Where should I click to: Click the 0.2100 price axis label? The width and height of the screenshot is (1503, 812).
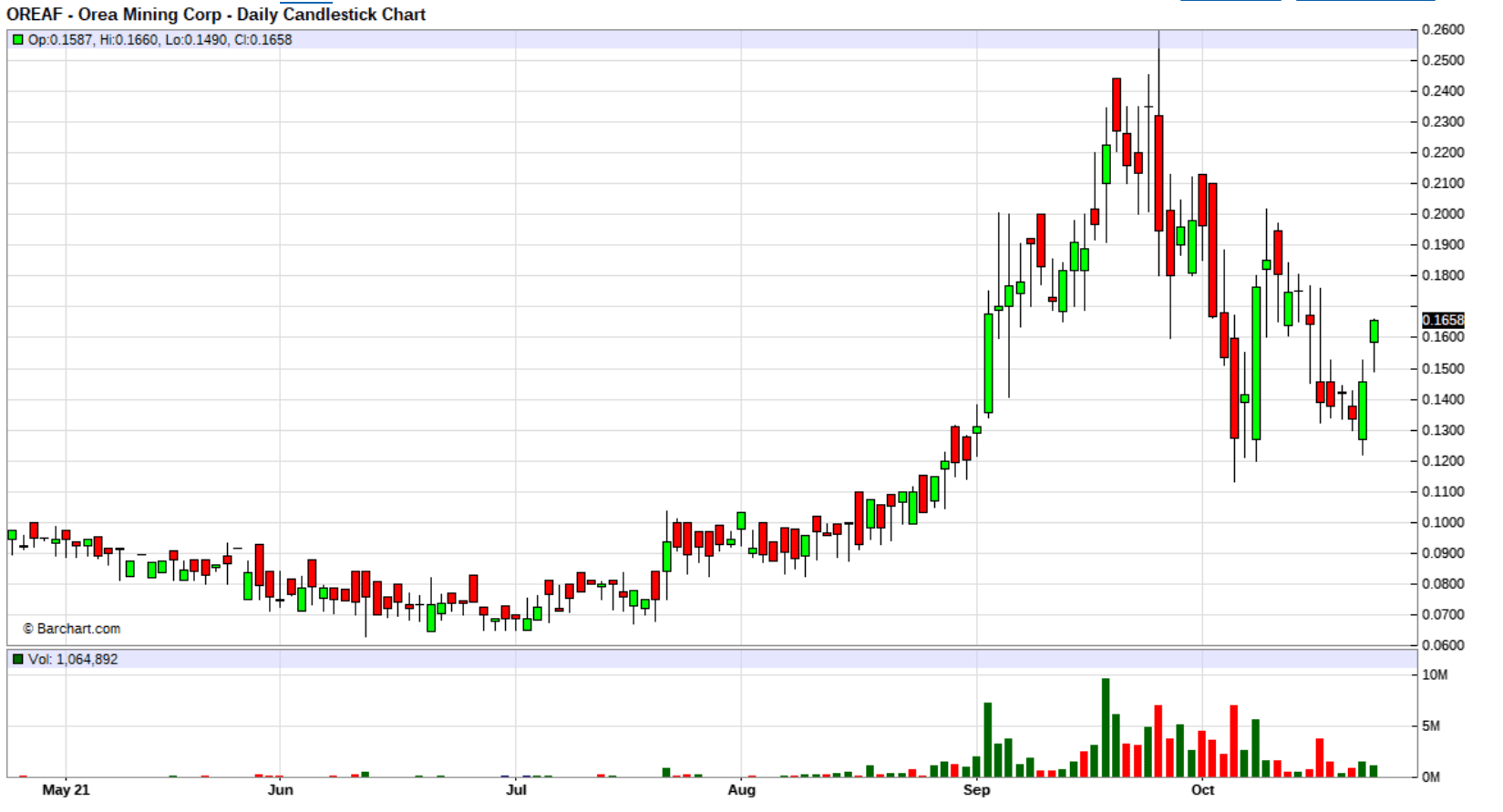pos(1443,183)
